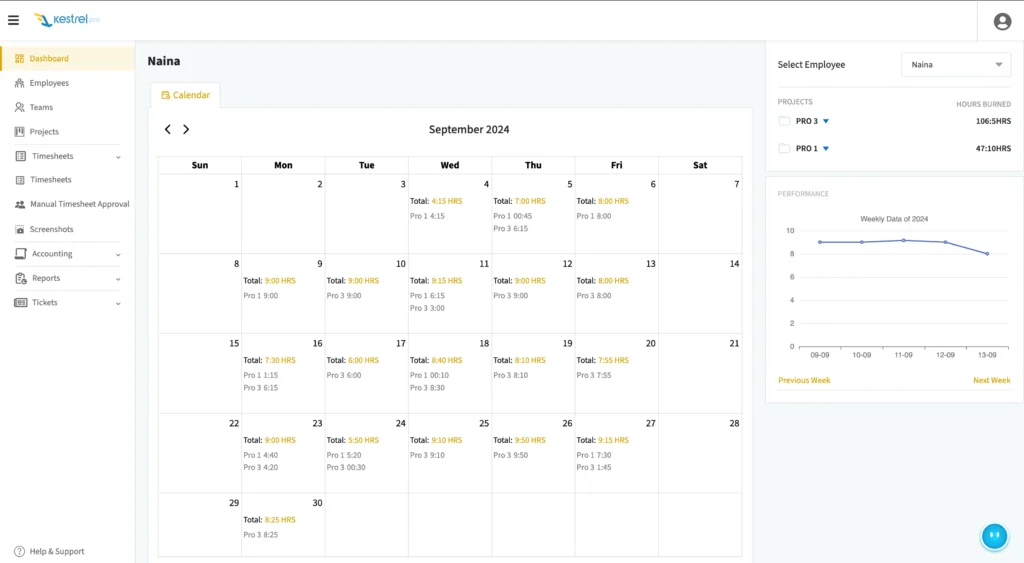
Task: Switch to the Calendar tab
Action: 185,95
